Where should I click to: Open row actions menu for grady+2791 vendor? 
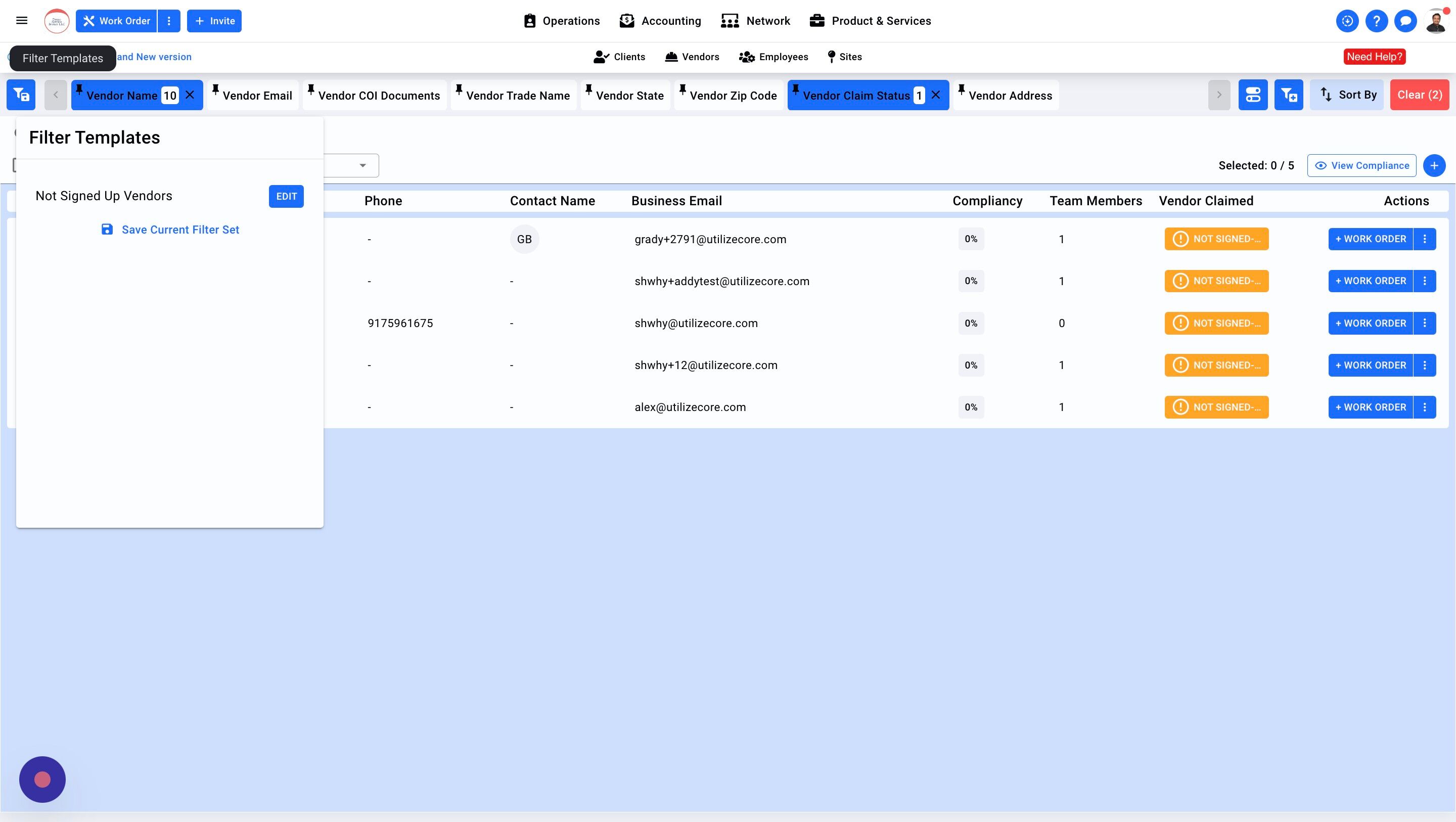(1424, 239)
